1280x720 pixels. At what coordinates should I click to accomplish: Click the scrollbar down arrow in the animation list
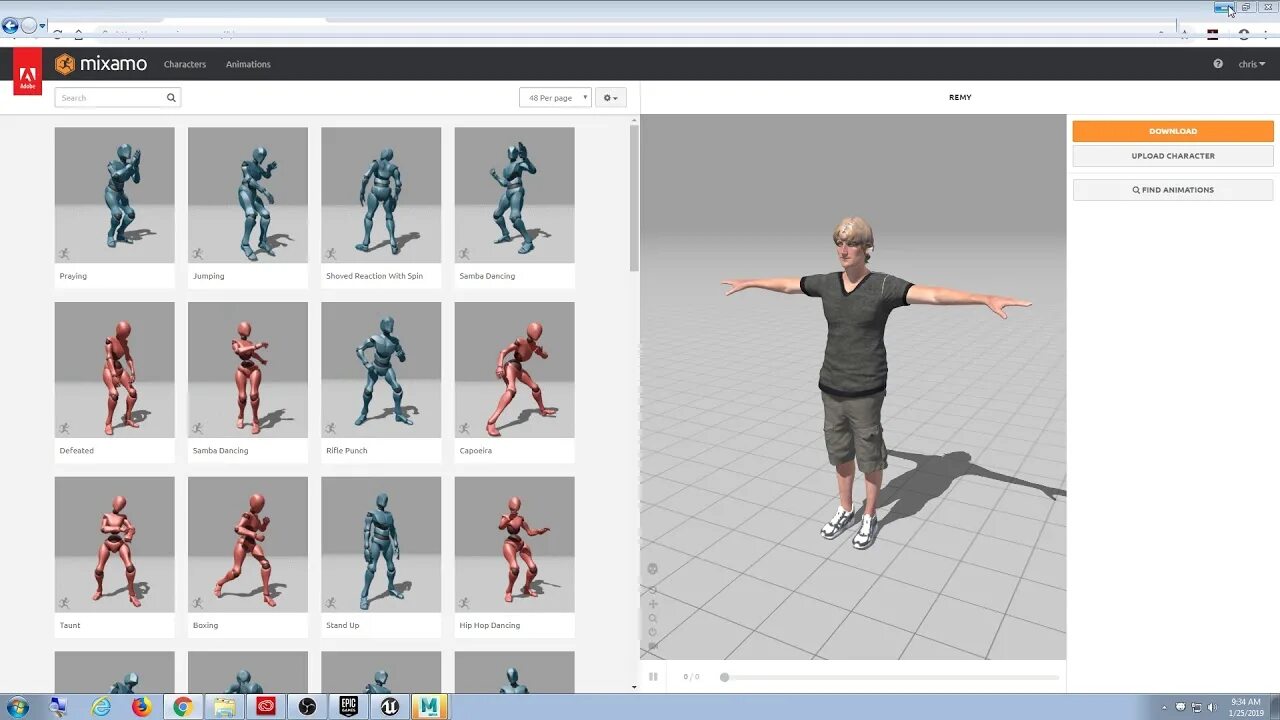[634, 687]
